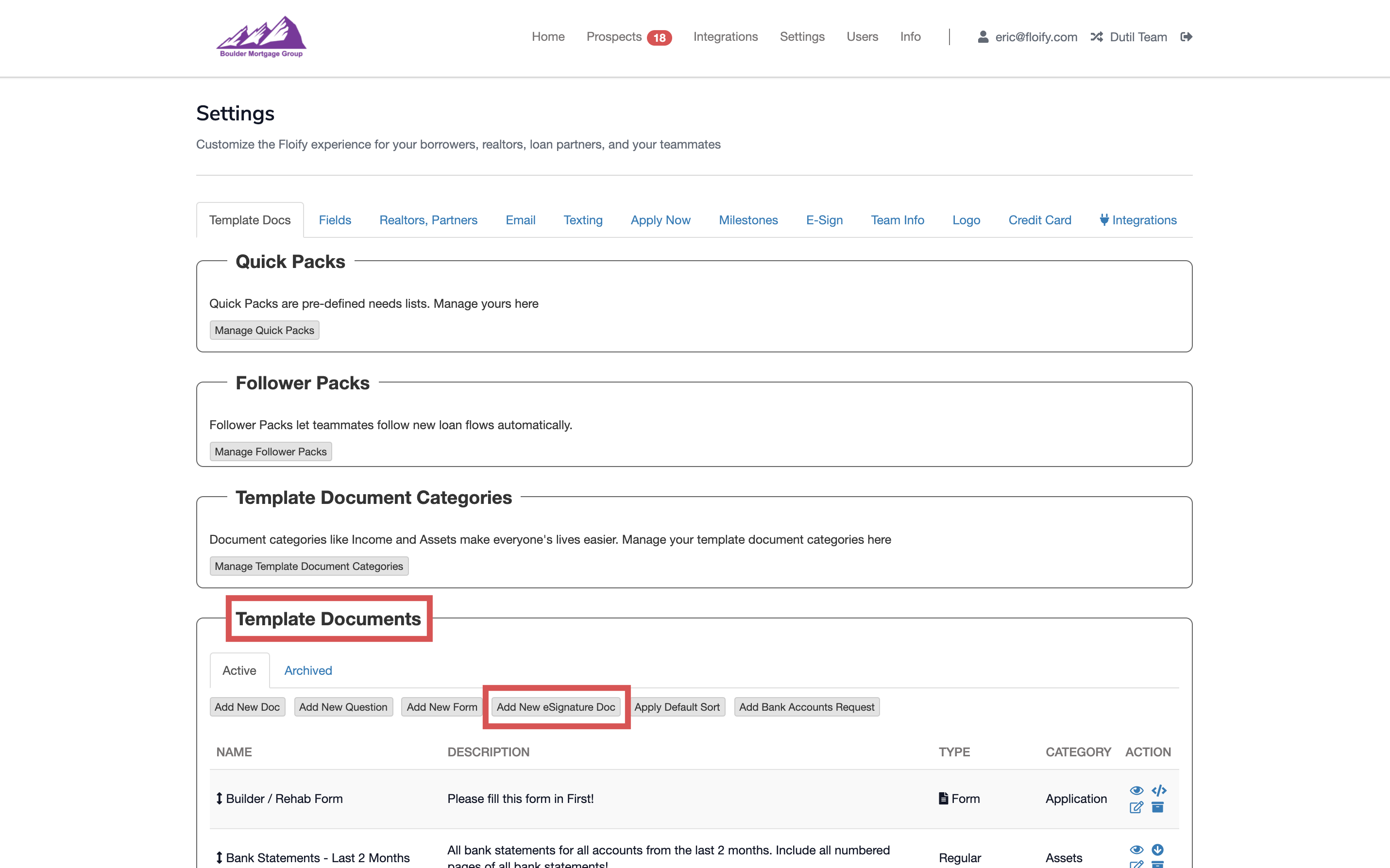
Task: Click the user profile icon beside eric@floify.com
Action: click(x=983, y=37)
